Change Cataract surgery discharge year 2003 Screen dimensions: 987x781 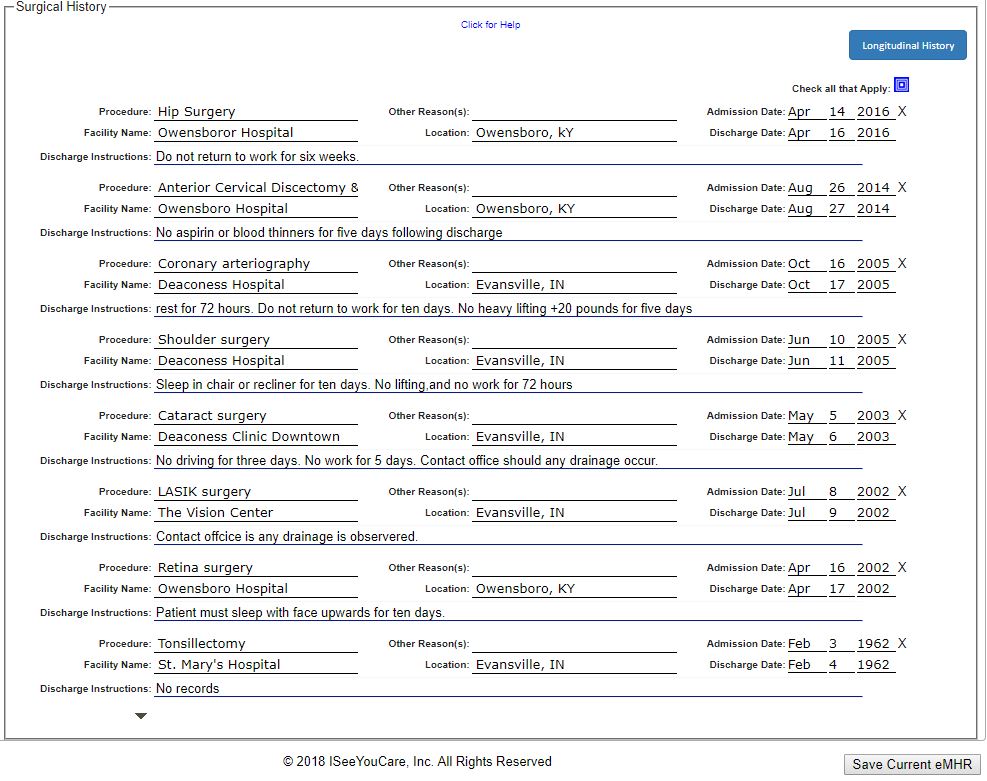click(875, 437)
